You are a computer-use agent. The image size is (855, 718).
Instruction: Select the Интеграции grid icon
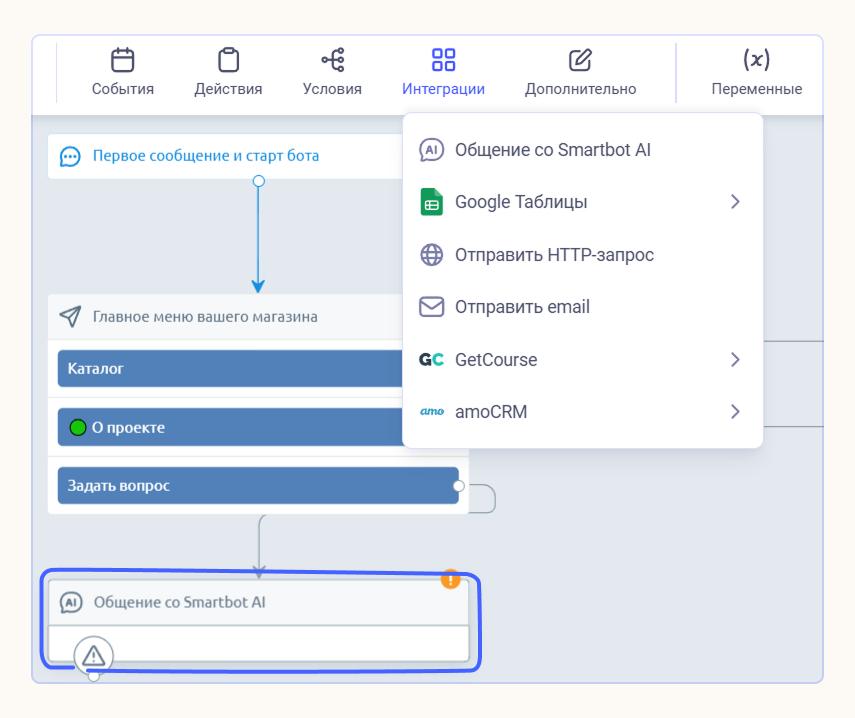point(443,60)
